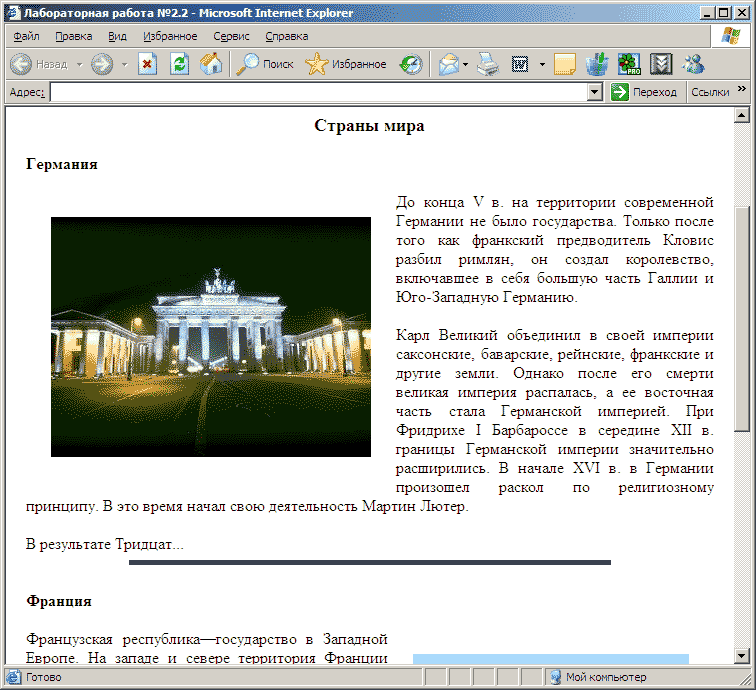Click the vertical scrollbar thumb
This screenshot has height=690, width=756.
tap(741, 319)
